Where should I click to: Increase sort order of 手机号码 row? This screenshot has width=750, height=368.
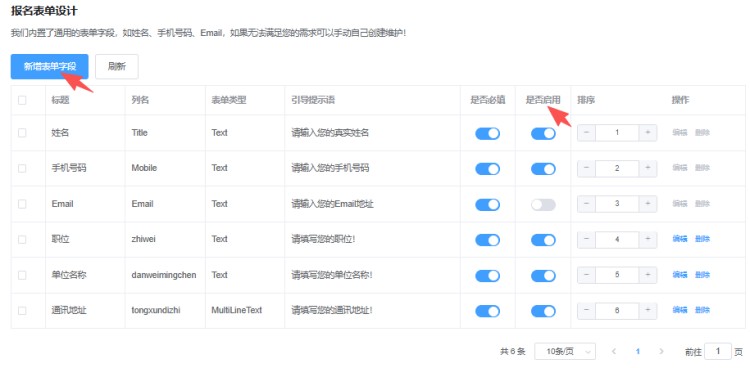coord(648,168)
